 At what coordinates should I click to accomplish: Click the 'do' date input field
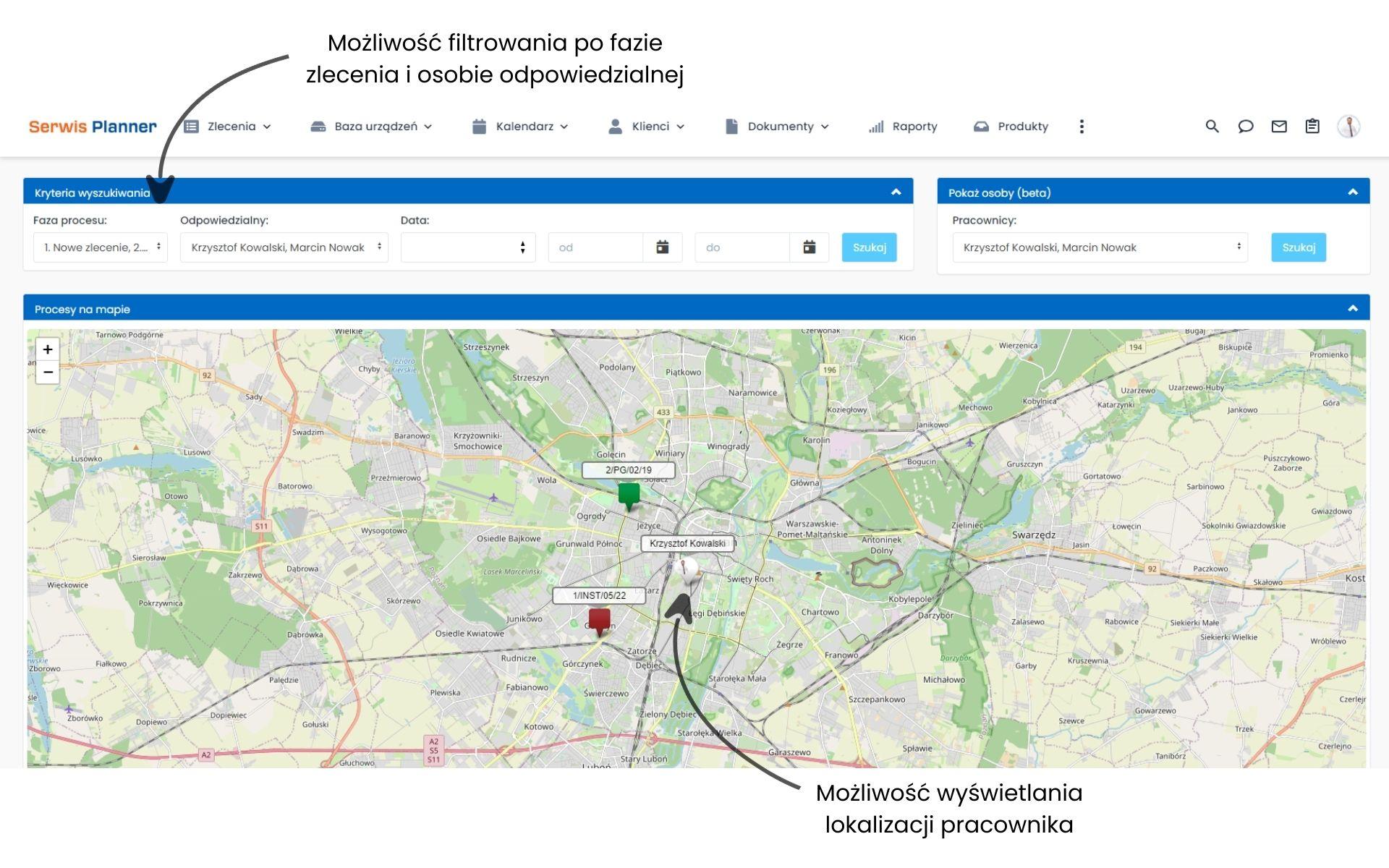(742, 247)
